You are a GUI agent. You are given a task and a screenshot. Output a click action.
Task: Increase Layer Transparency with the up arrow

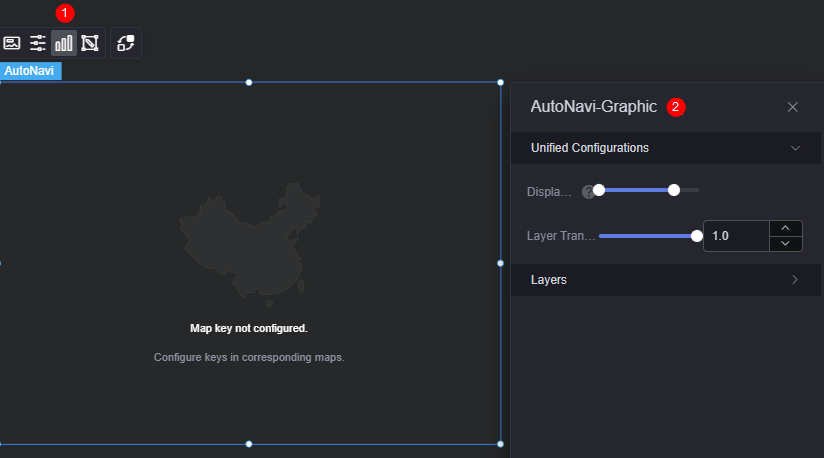[786, 228]
